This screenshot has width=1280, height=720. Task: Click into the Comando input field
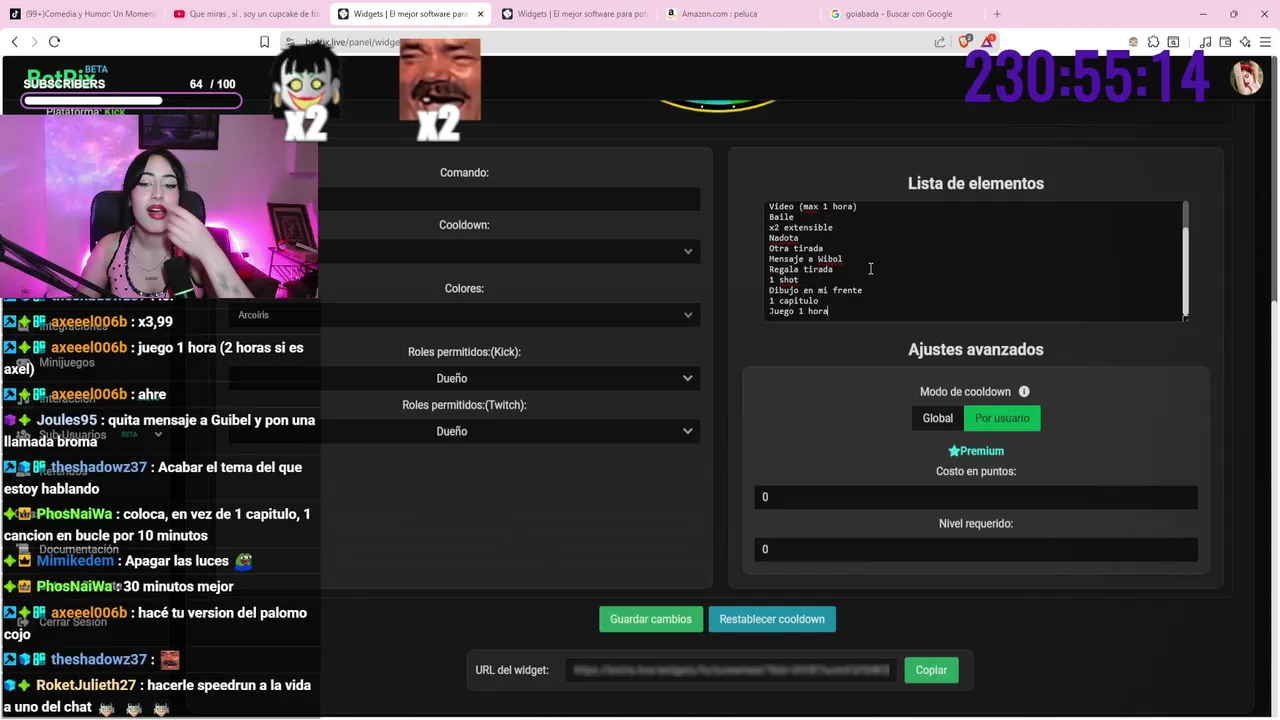pyautogui.click(x=464, y=199)
